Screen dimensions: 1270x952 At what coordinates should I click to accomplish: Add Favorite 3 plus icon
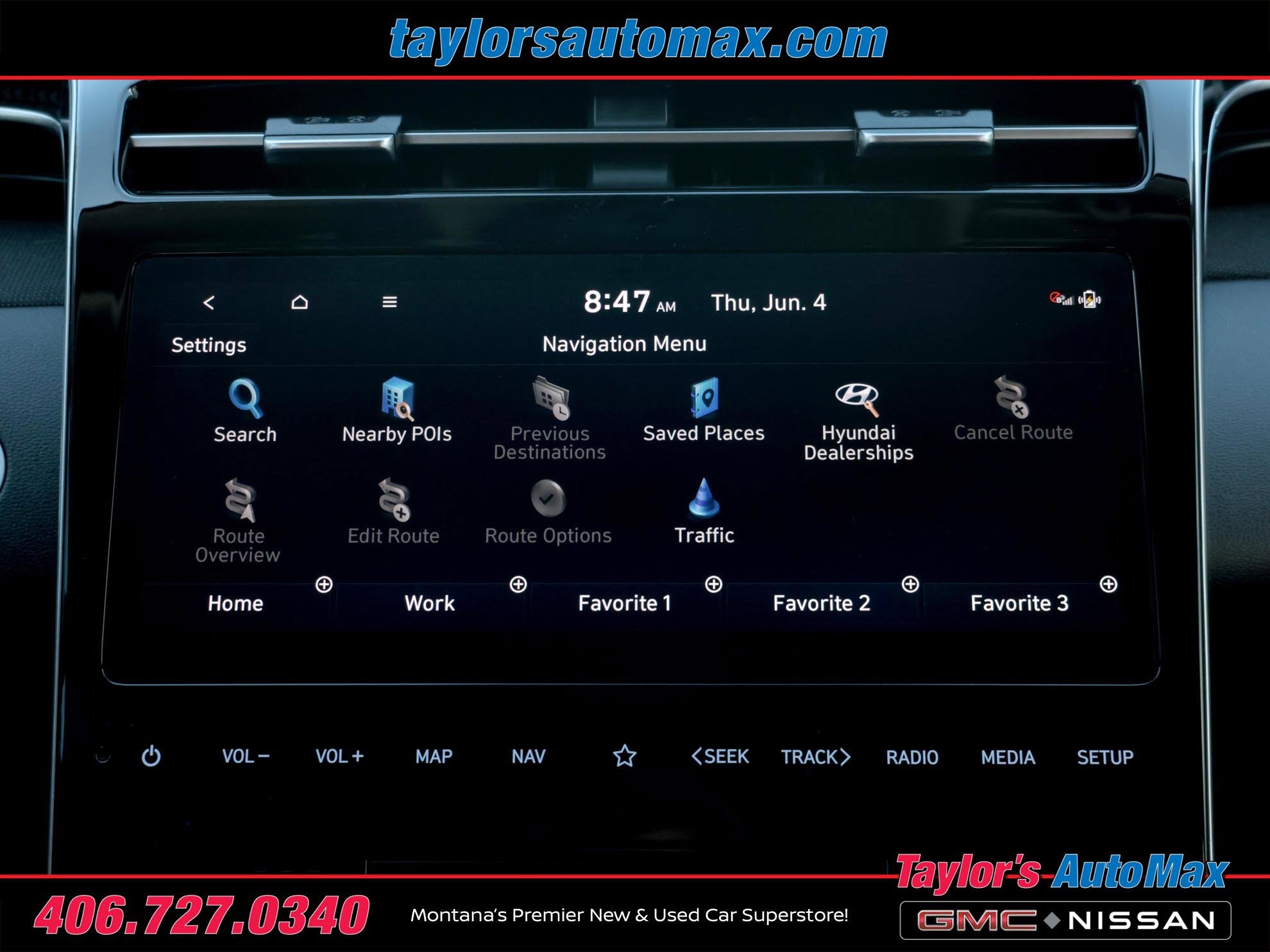click(1108, 584)
